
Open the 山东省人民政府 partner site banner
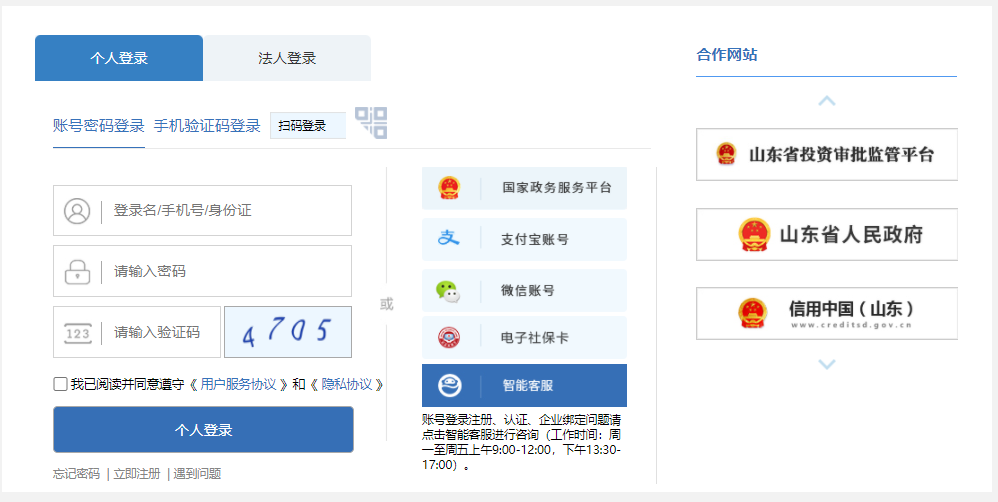pos(826,235)
